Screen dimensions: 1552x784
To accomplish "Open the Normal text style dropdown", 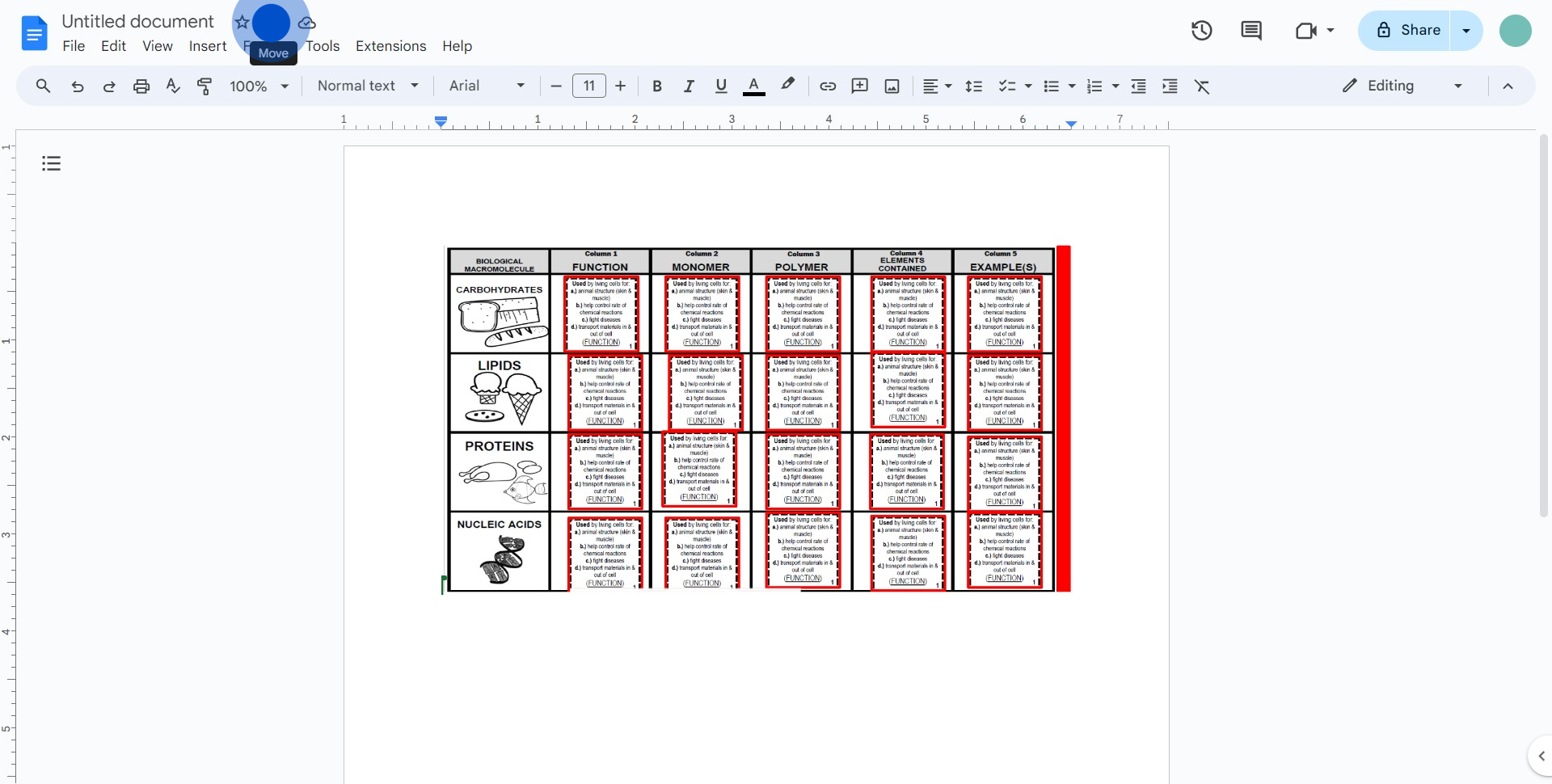I will coord(368,86).
